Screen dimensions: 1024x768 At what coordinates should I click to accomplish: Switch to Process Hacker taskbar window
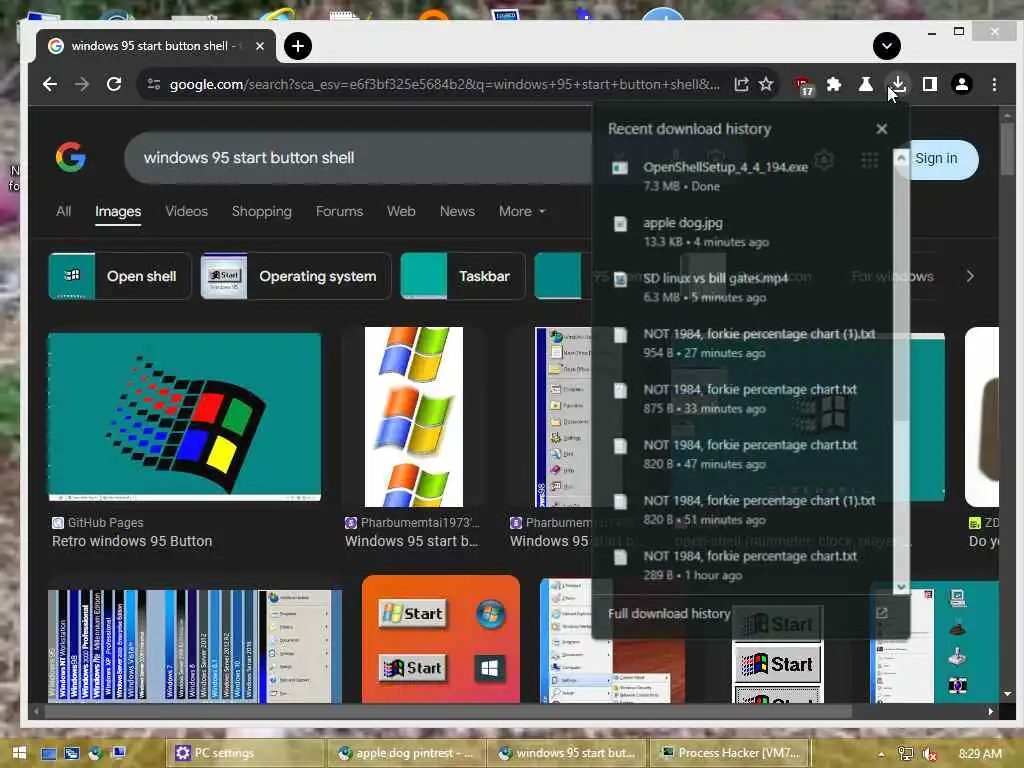point(731,753)
